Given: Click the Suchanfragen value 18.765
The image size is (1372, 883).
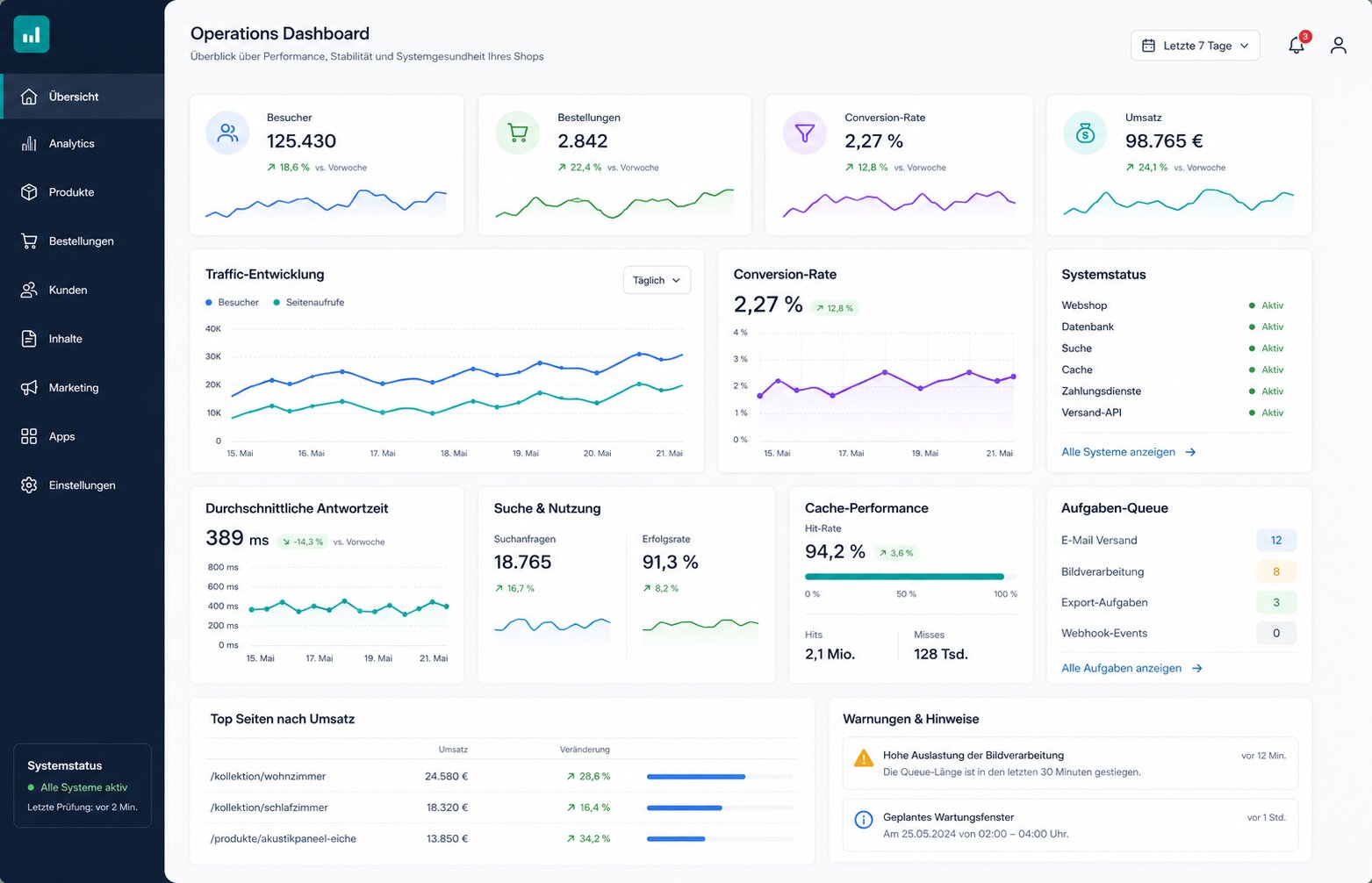Looking at the screenshot, I should point(522,562).
